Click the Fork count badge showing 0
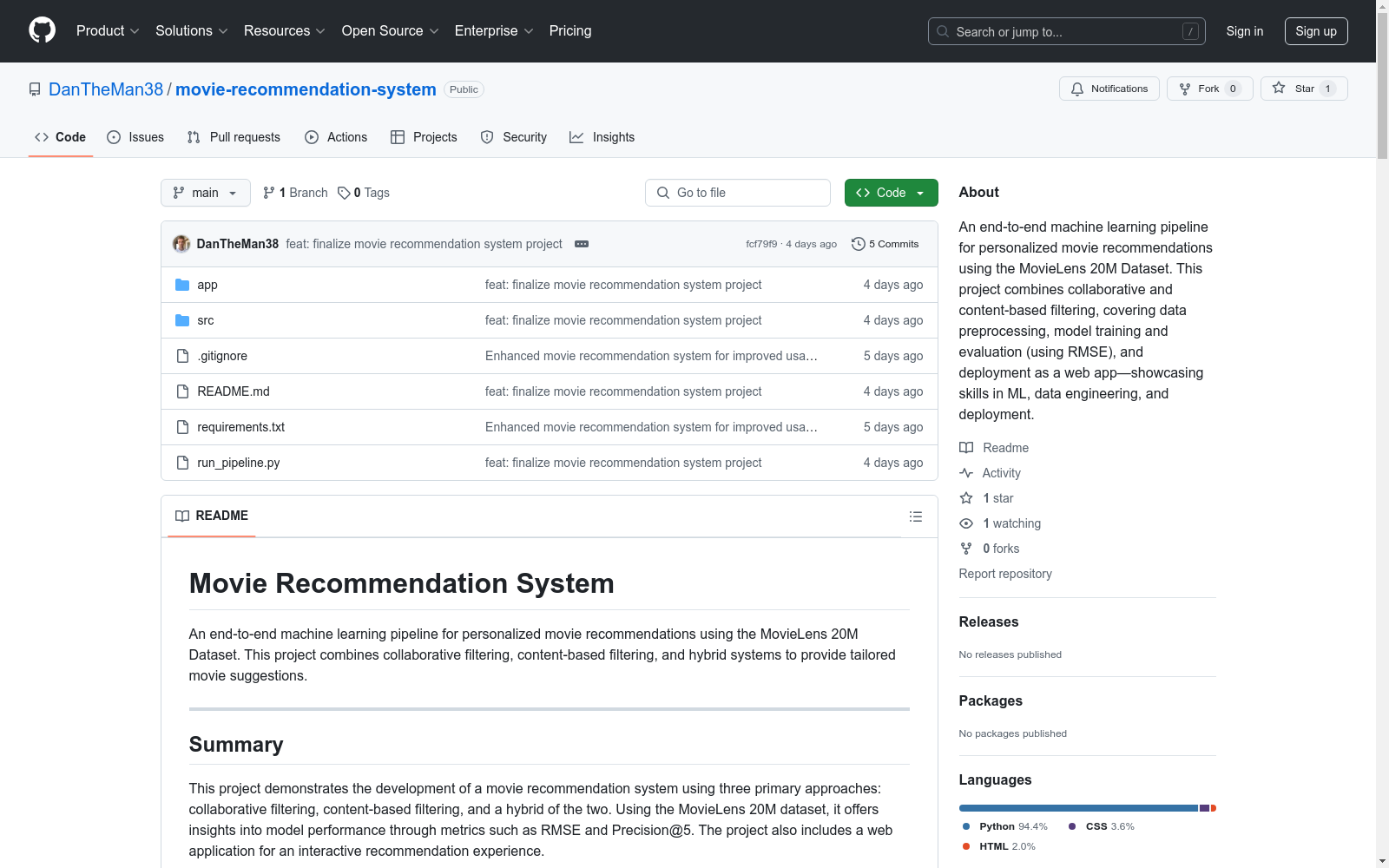The height and width of the screenshot is (868, 1389). [x=1233, y=89]
